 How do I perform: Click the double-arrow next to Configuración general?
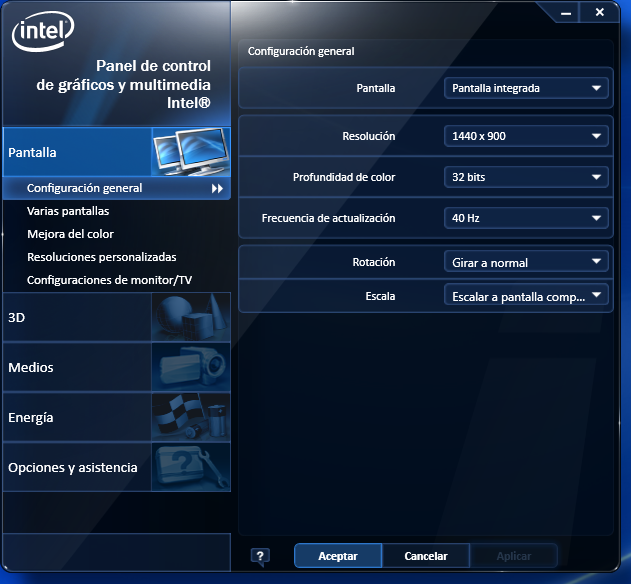(x=216, y=188)
